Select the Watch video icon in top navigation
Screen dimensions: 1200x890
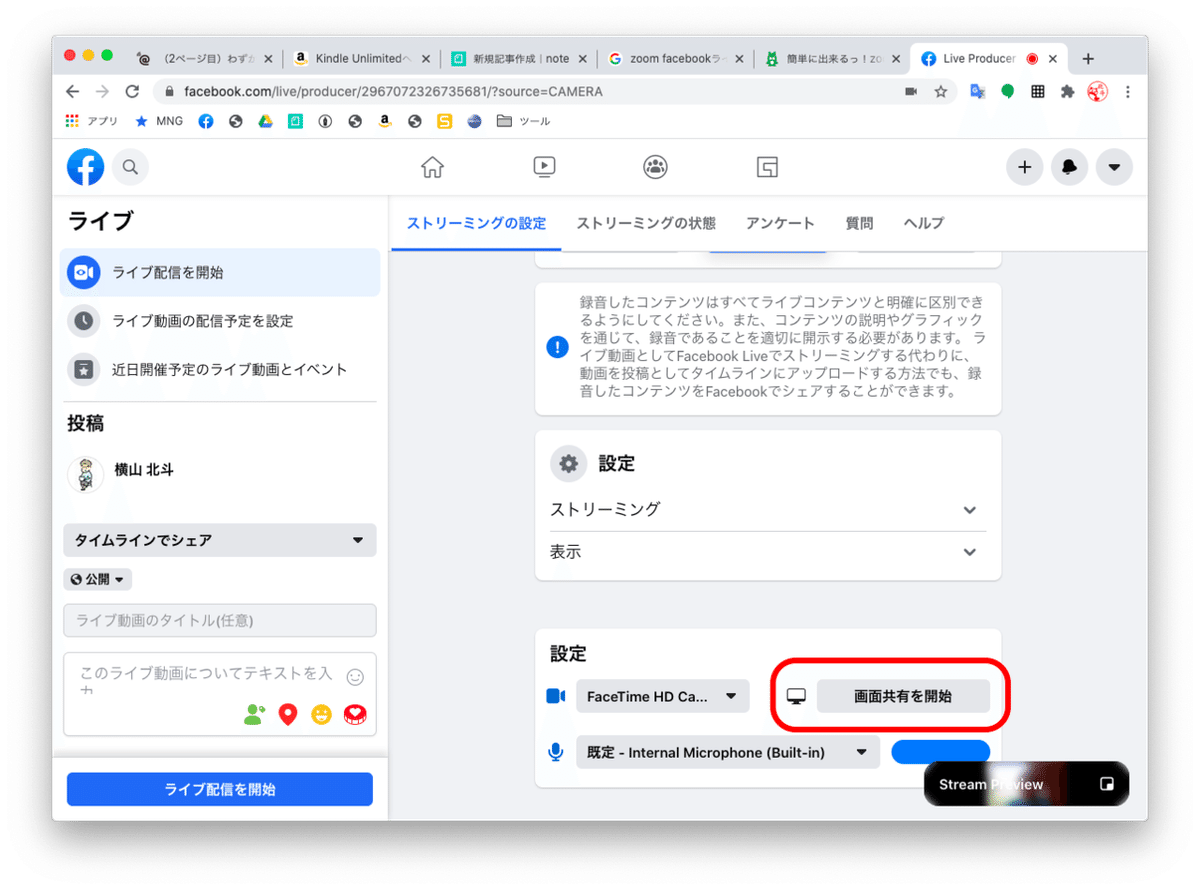544,167
